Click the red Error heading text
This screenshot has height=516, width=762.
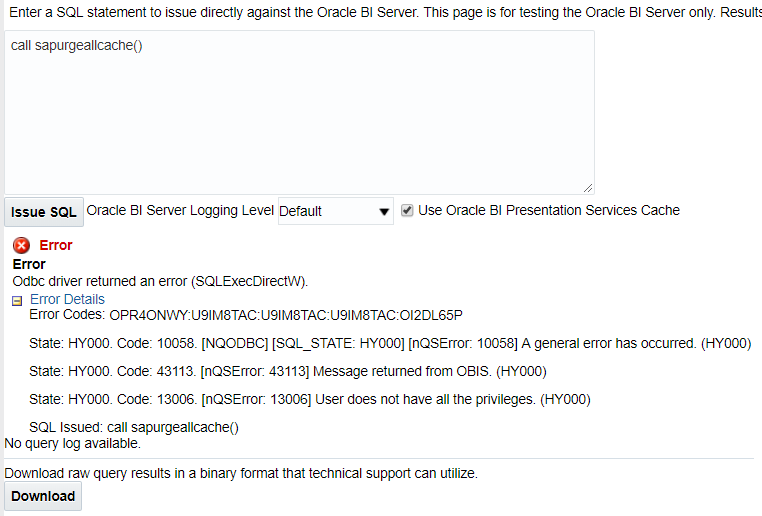(x=56, y=245)
